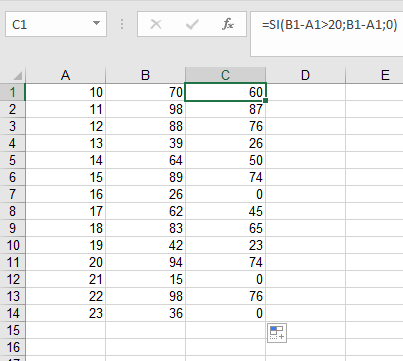The height and width of the screenshot is (361, 403).
Task: Click cell A13 containing 22
Action: [65, 296]
